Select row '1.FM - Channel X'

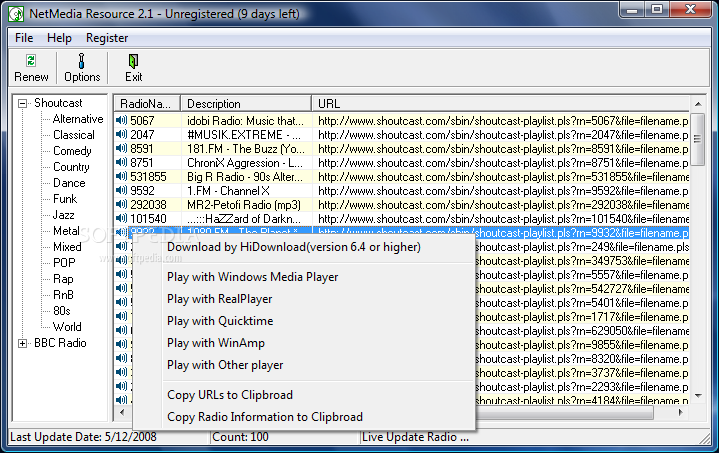pyautogui.click(x=401, y=191)
